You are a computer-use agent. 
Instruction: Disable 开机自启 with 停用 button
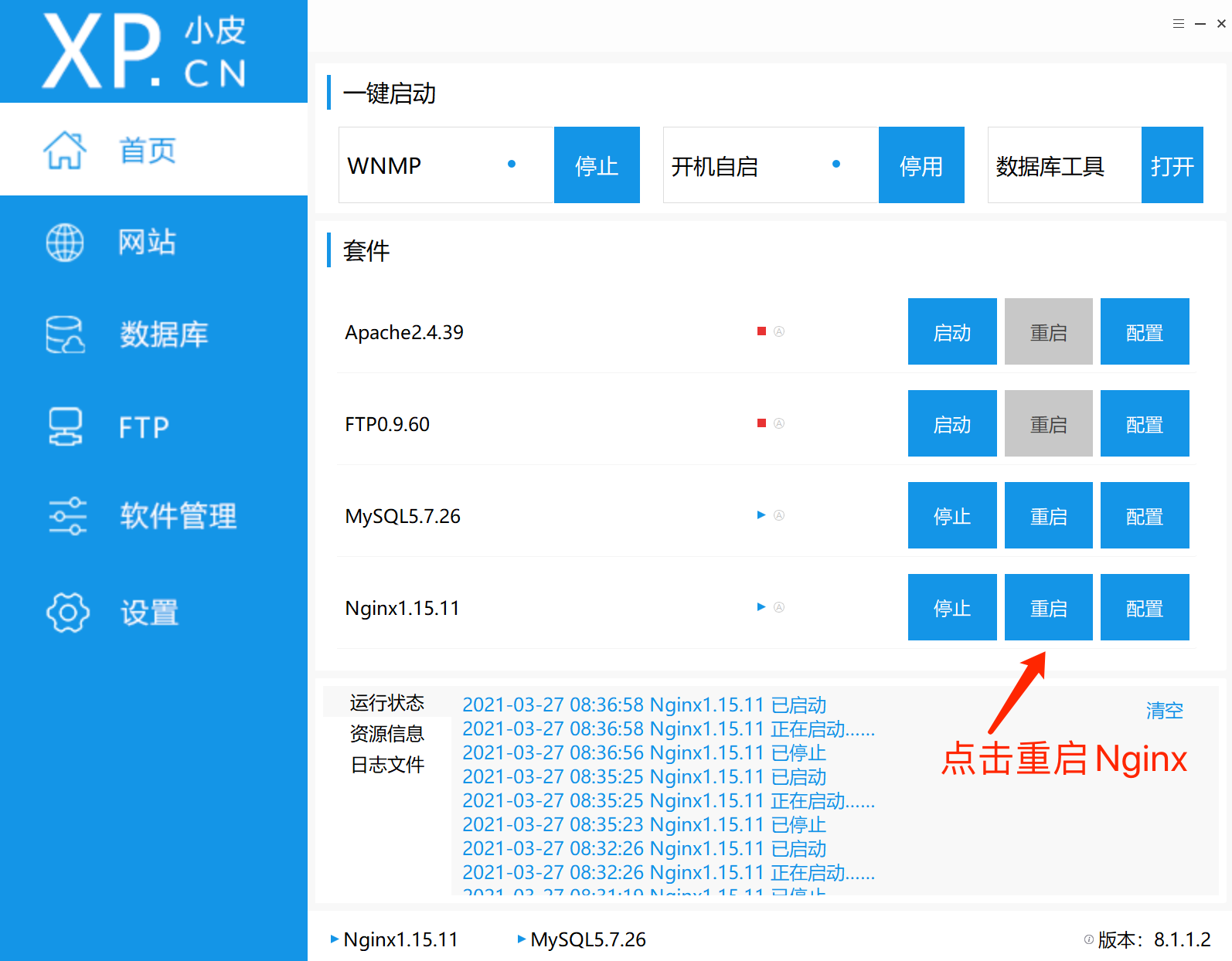921,165
